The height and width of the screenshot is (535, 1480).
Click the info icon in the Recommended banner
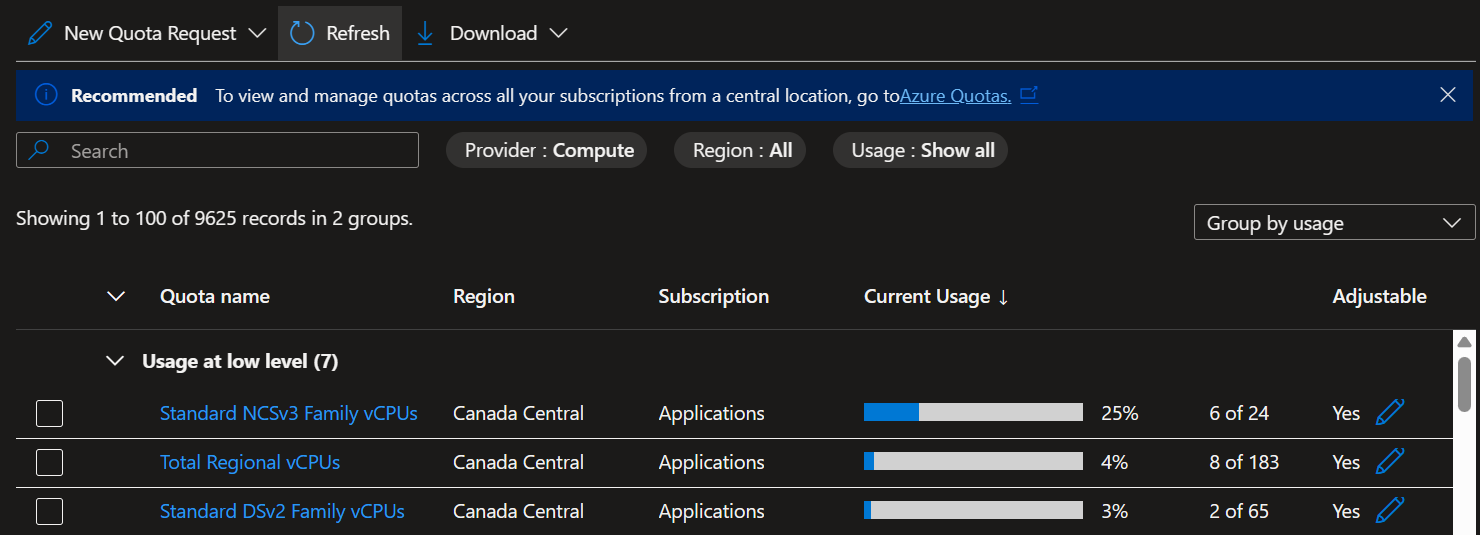click(45, 95)
